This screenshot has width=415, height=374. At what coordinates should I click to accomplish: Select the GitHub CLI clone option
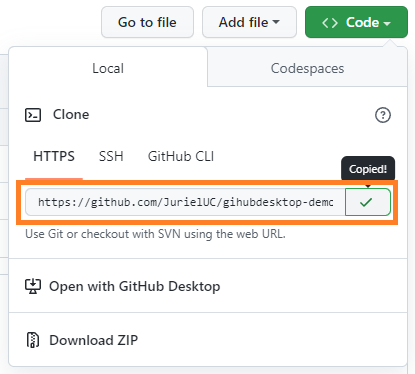(181, 156)
